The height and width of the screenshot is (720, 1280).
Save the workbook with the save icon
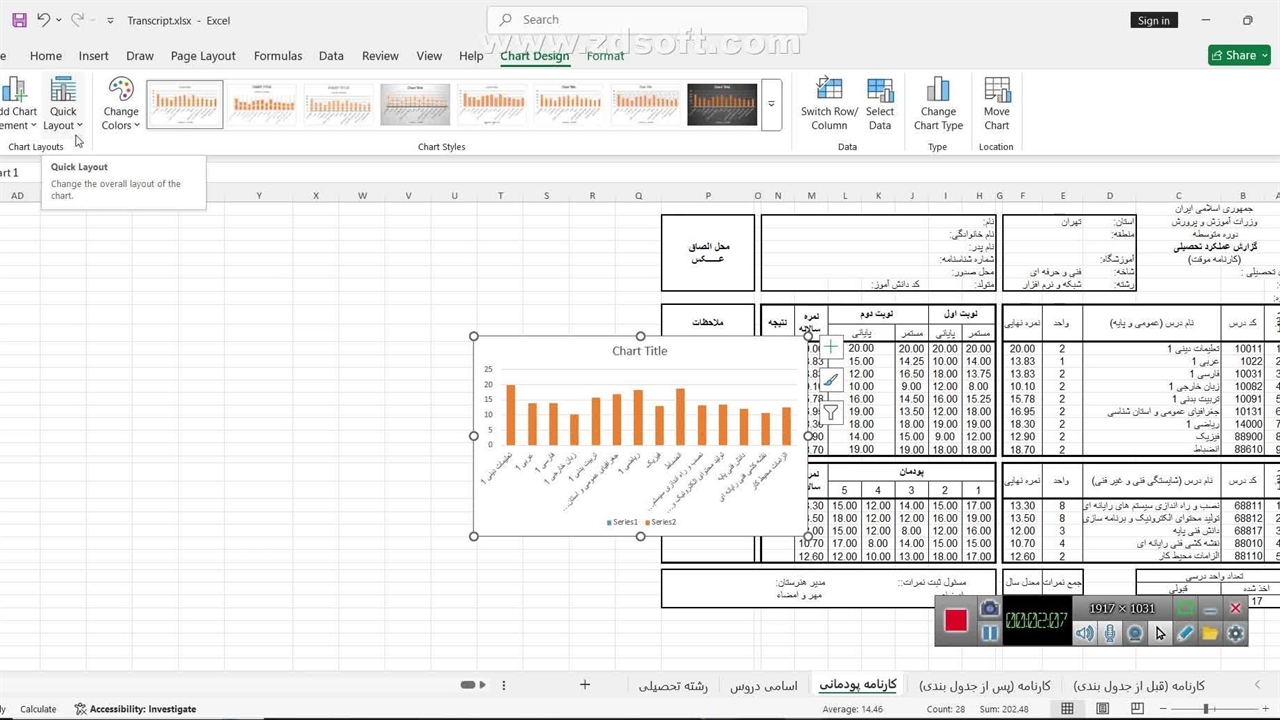19,20
